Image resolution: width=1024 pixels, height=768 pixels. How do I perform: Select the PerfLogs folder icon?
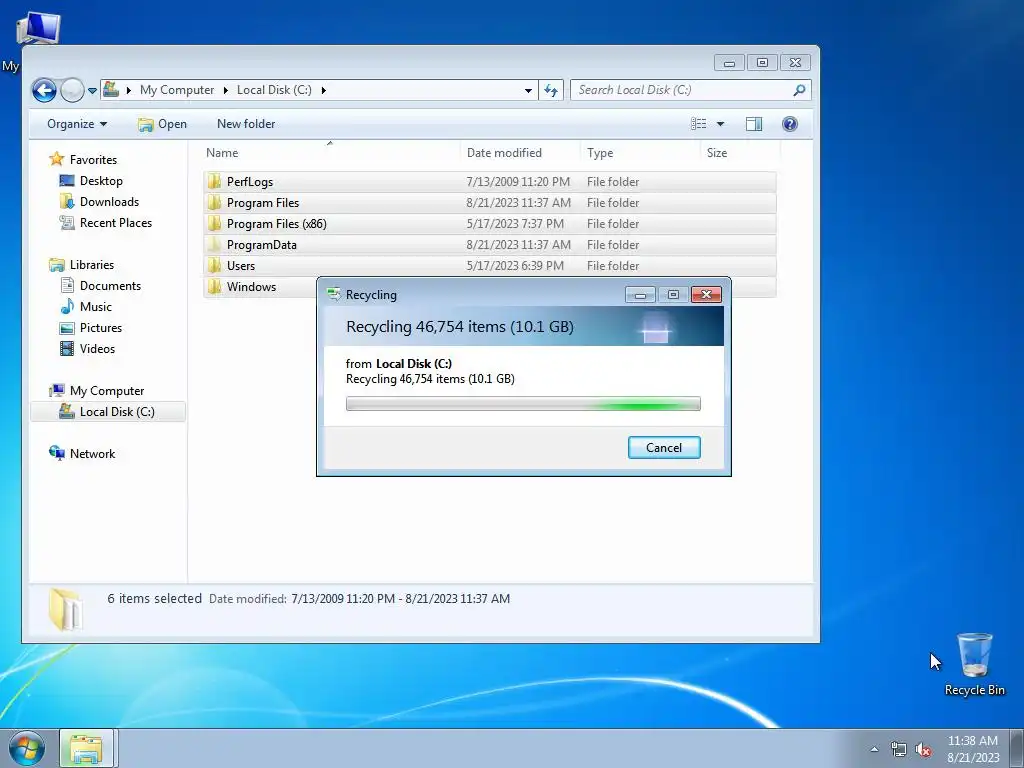214,182
